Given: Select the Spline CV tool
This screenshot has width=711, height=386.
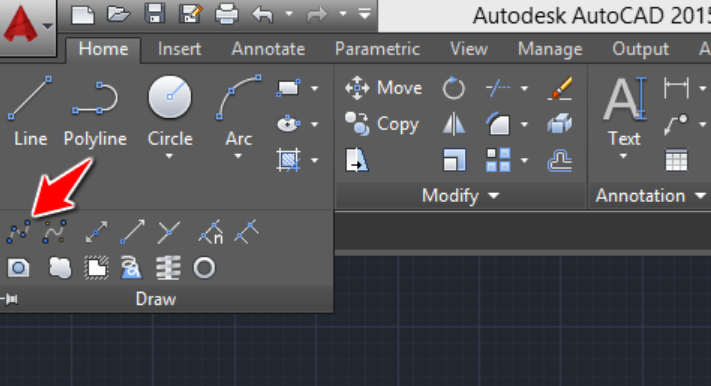Looking at the screenshot, I should pos(54,232).
